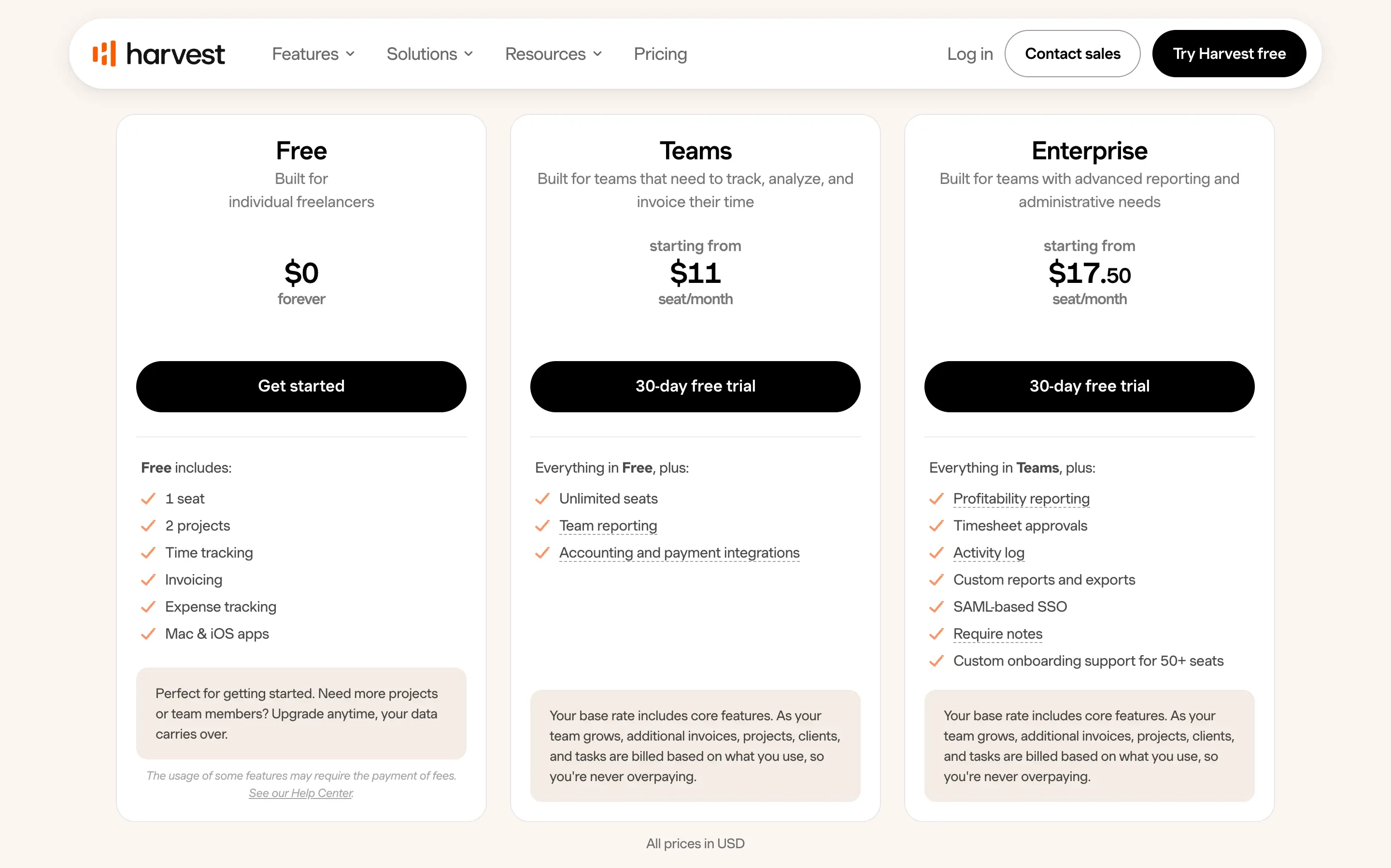Open the Solutions dropdown menu
Image resolution: width=1391 pixels, height=868 pixels.
tap(429, 54)
